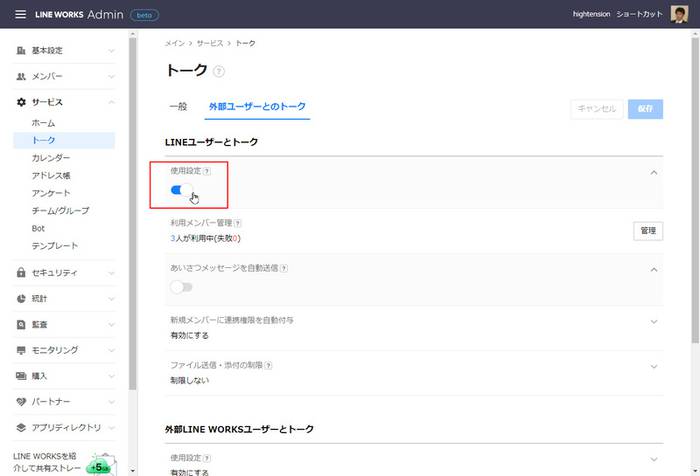This screenshot has width=700, height=476.
Task: Click the モニタリング monitor icon
Action: click(21, 350)
